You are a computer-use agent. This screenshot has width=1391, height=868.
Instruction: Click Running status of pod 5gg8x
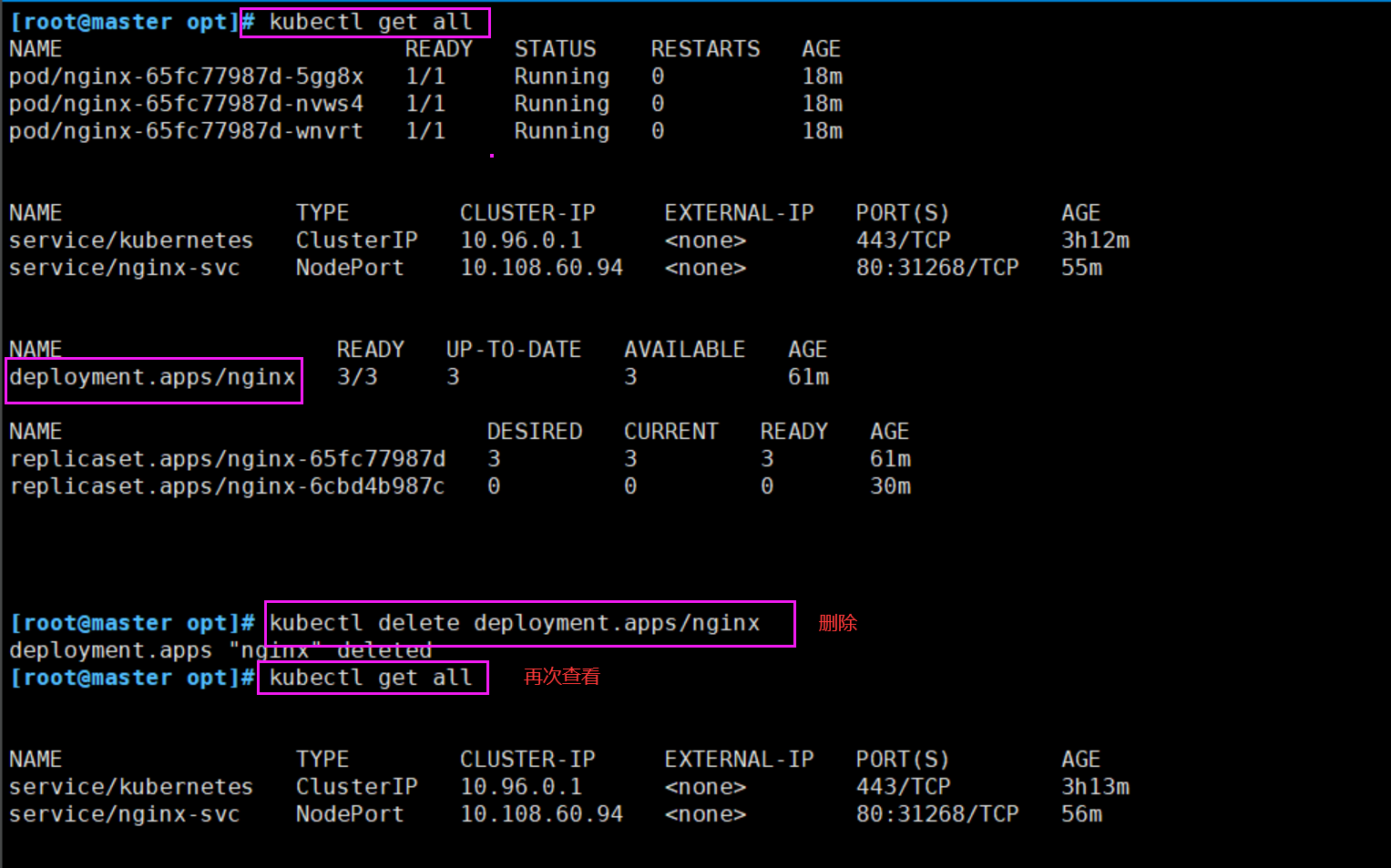pos(562,77)
